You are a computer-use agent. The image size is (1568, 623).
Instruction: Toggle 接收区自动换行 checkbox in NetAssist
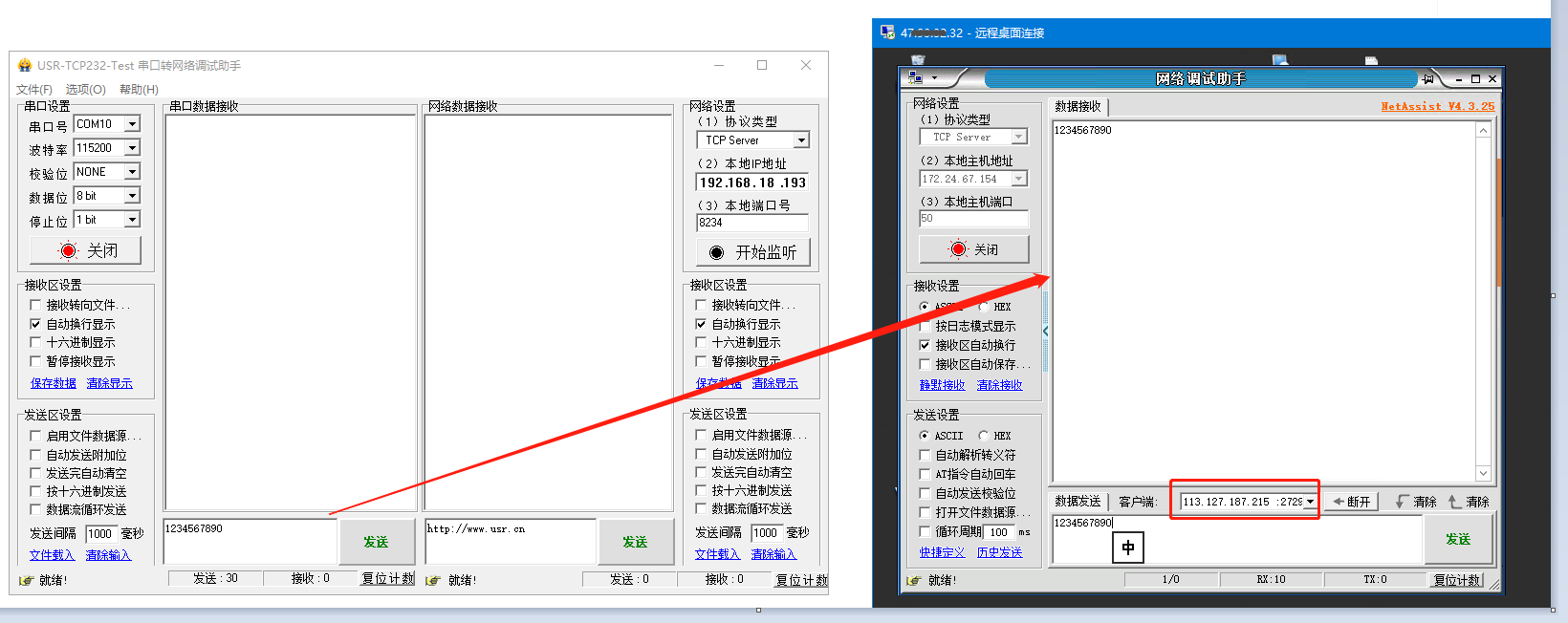(x=925, y=345)
